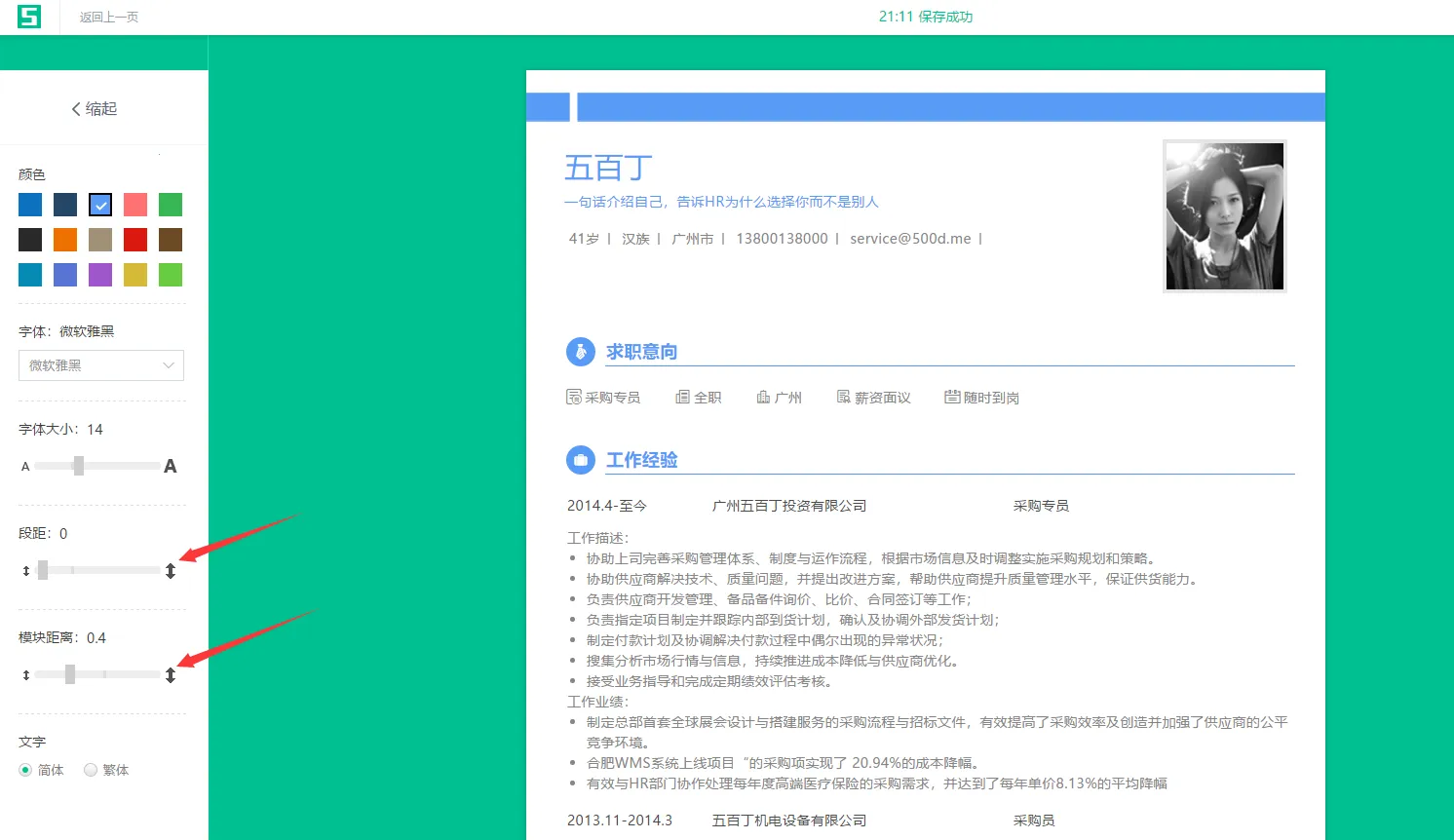The width and height of the screenshot is (1454, 840).
Task: Click the 薪资面议 salary icon
Action: pyautogui.click(x=844, y=397)
